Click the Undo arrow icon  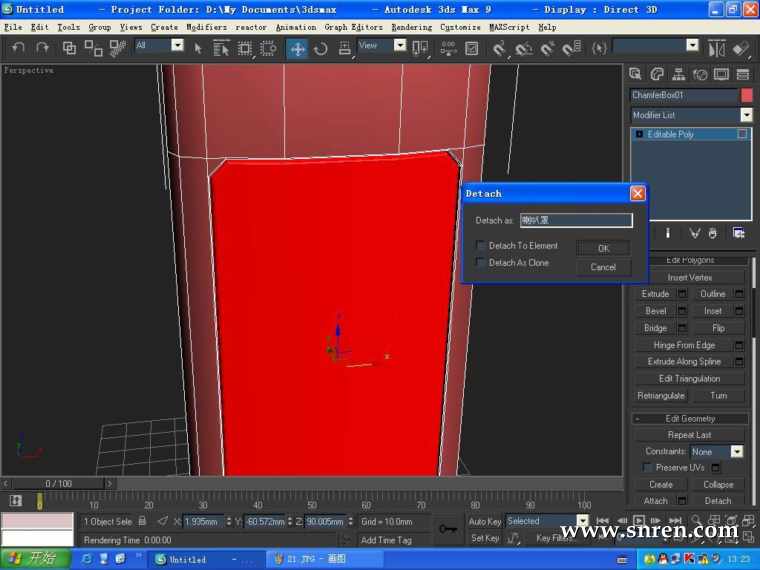tap(18, 48)
